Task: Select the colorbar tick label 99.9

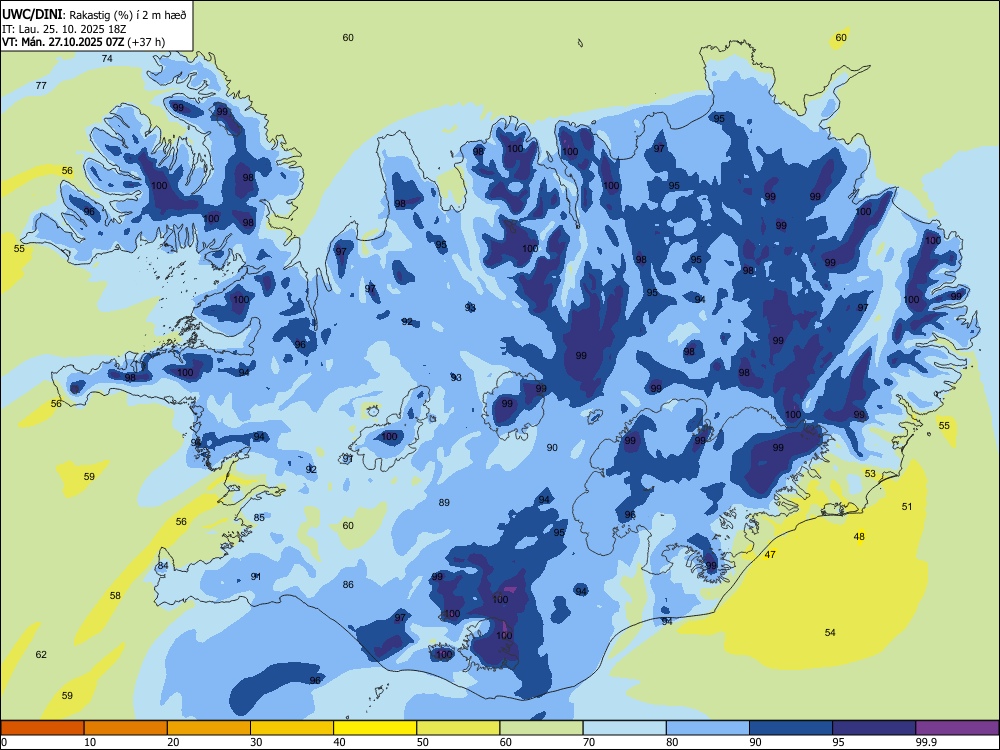Action: click(926, 742)
